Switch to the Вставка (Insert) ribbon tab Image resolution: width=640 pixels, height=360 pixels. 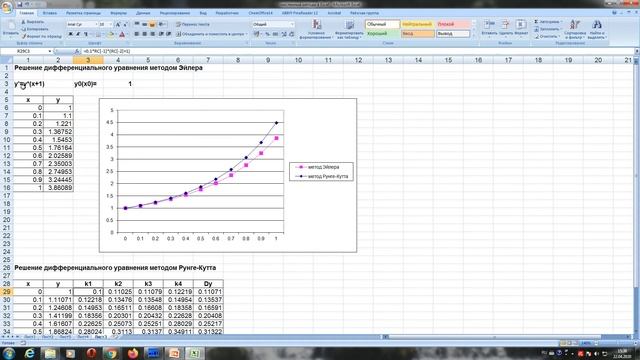point(50,13)
